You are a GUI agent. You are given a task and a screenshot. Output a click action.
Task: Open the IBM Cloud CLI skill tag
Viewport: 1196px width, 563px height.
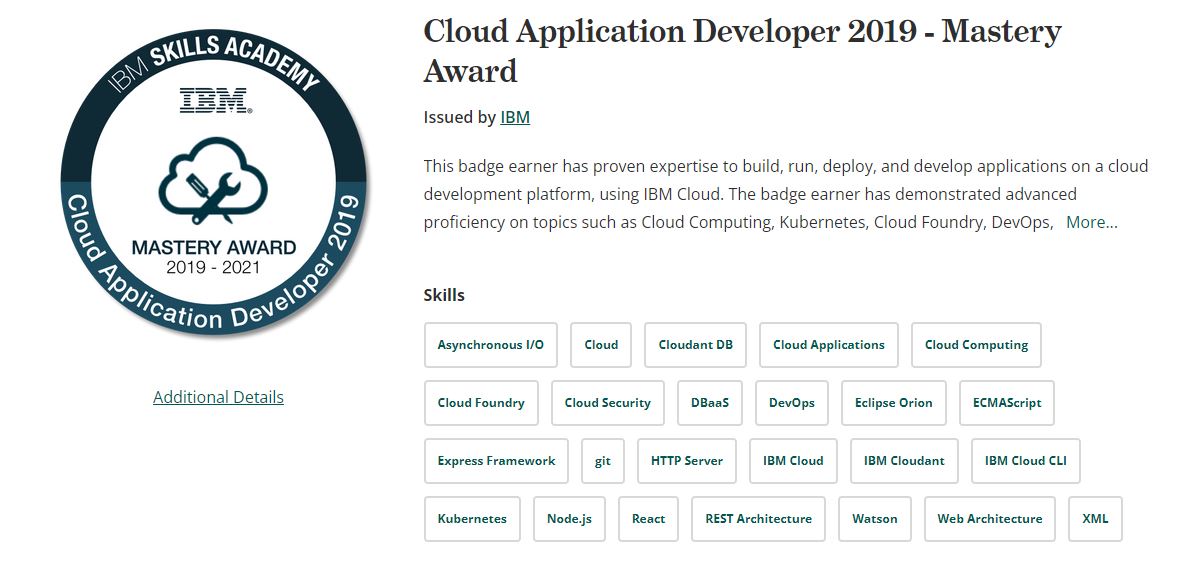tap(1026, 461)
